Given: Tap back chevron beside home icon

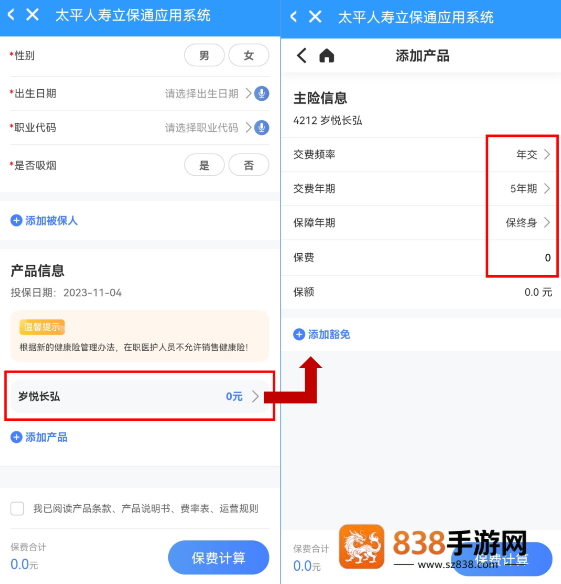Looking at the screenshot, I should click(x=302, y=55).
